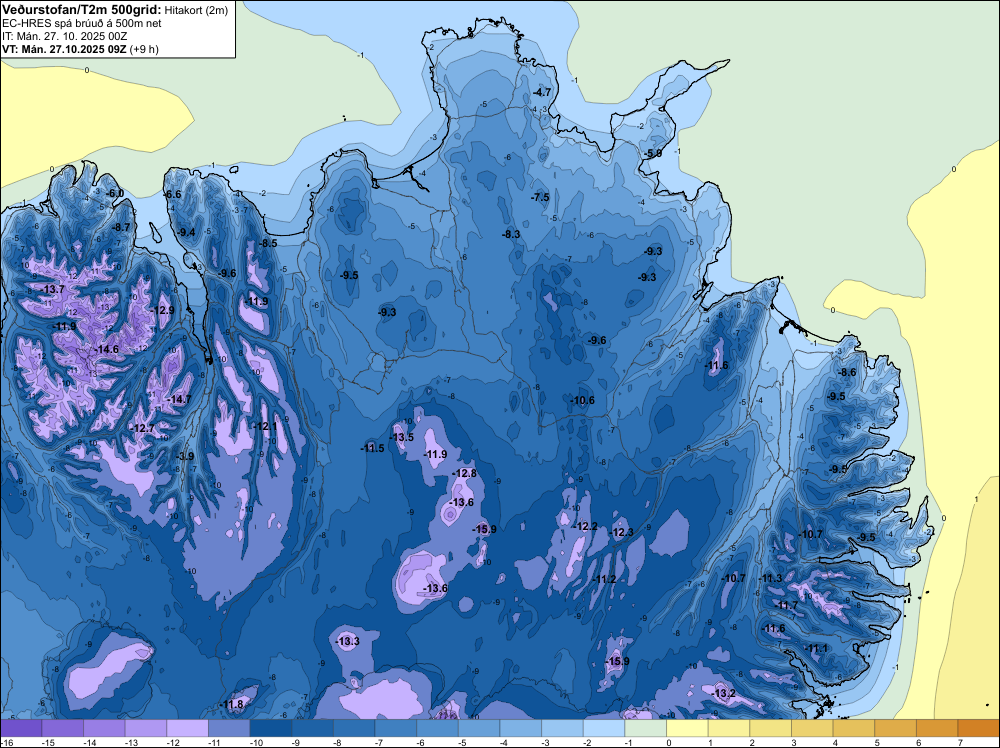Viewport: 1000px width, 748px height.
Task: Click the -8.6 temperature label
Action: coord(846,372)
